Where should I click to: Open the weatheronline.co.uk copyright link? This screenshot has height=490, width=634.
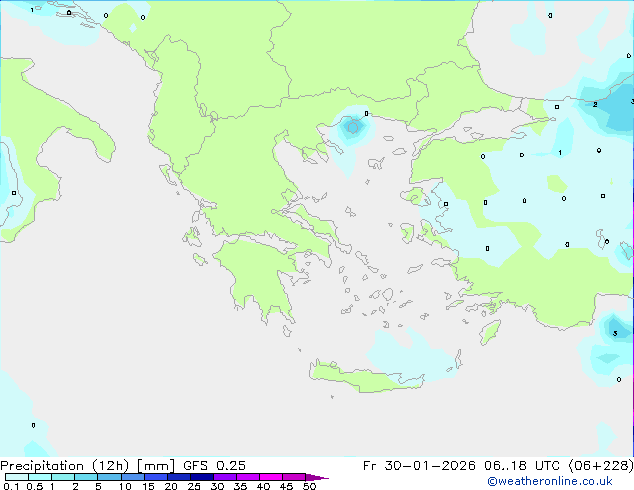[x=549, y=481]
